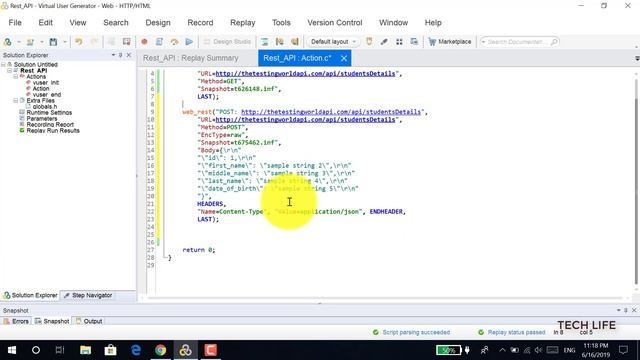Click the URL link on code line 4

(305, 73)
